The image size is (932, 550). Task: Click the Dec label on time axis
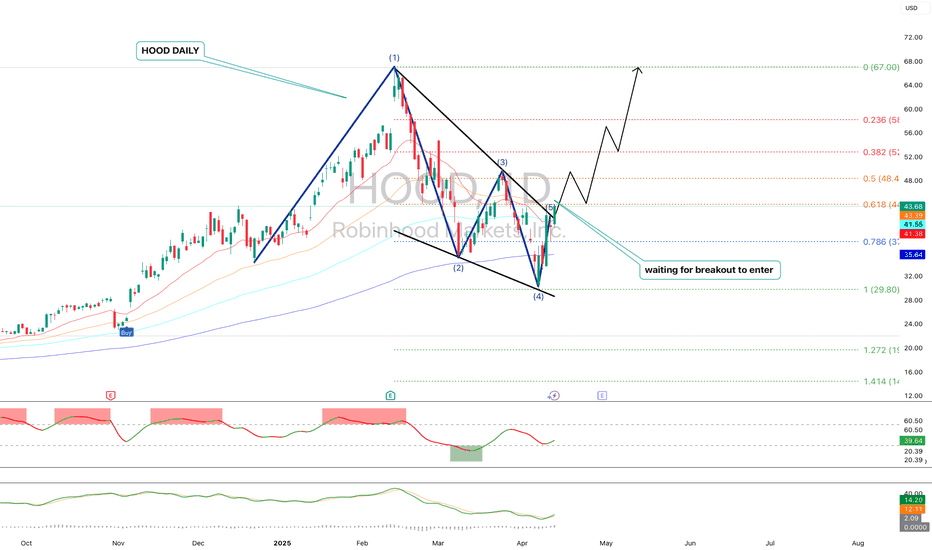point(198,543)
